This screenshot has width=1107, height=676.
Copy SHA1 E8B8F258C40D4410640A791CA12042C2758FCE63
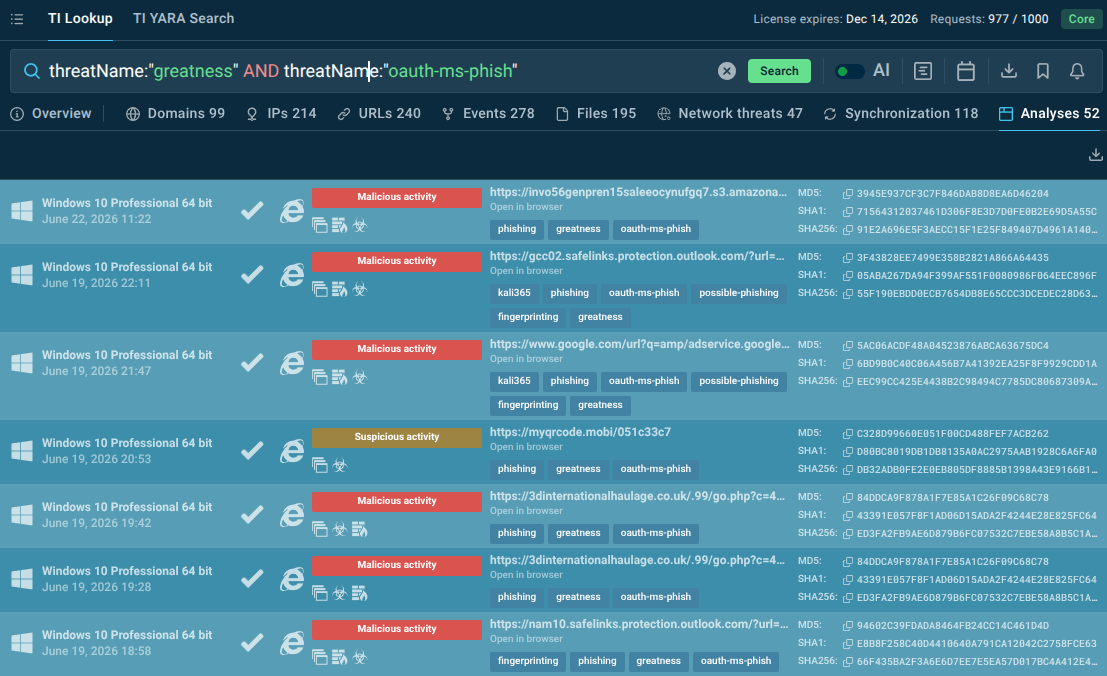click(847, 644)
